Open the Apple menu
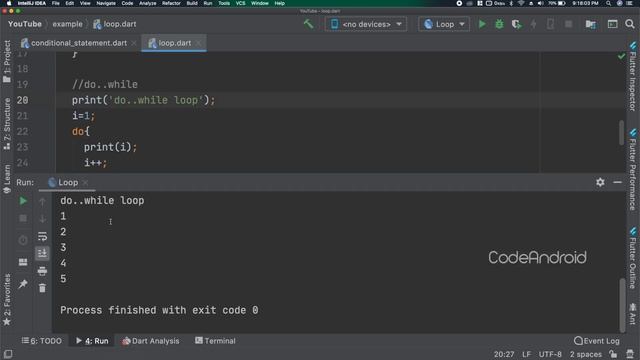640x360 pixels. click(9, 3)
